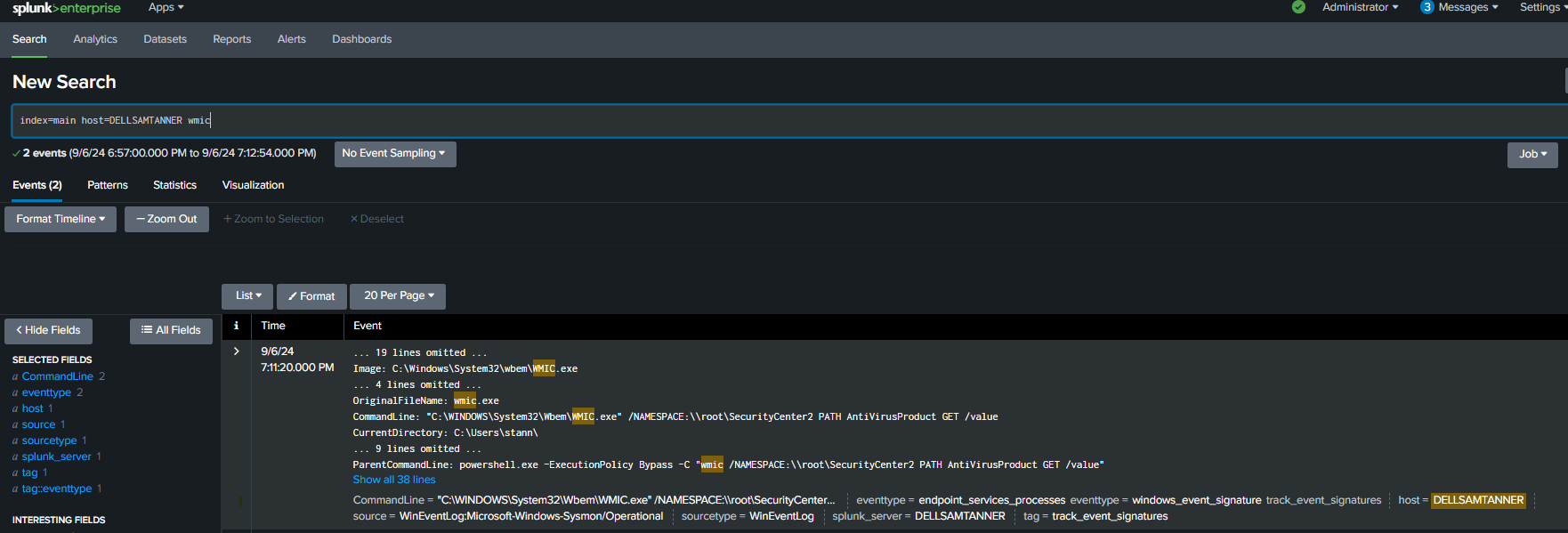The width and height of the screenshot is (1568, 533).
Task: Click the Messages count badge
Action: click(1427, 7)
